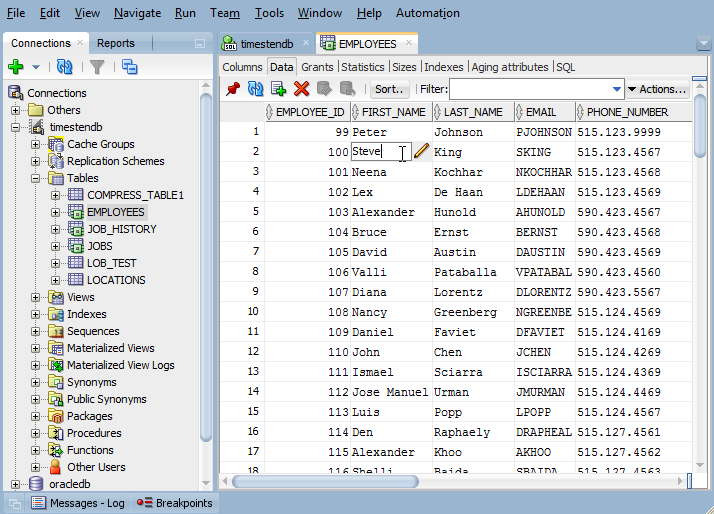Rollback changes icon in data toolbar
Viewport: 714px width, 514px height.
[x=347, y=88]
